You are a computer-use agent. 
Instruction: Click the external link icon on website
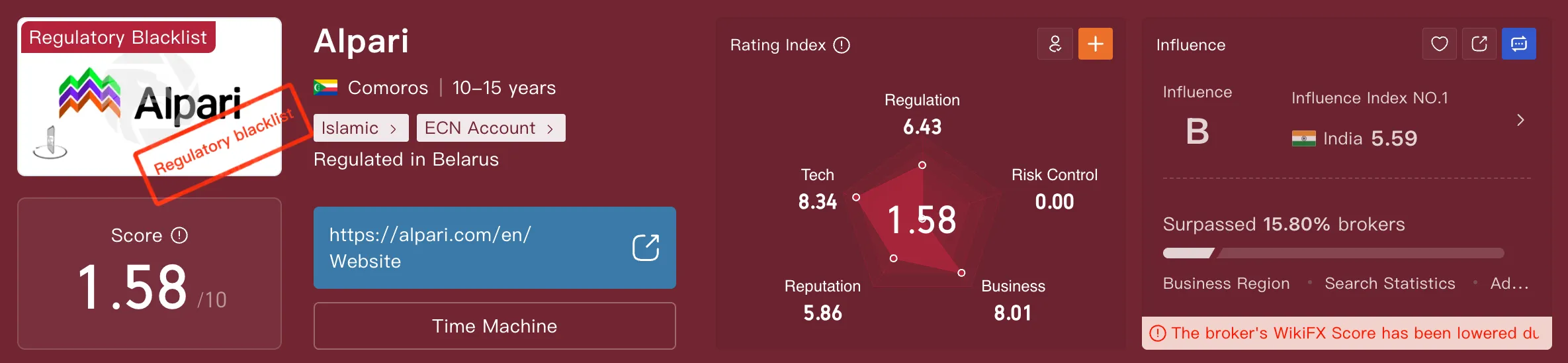[646, 248]
